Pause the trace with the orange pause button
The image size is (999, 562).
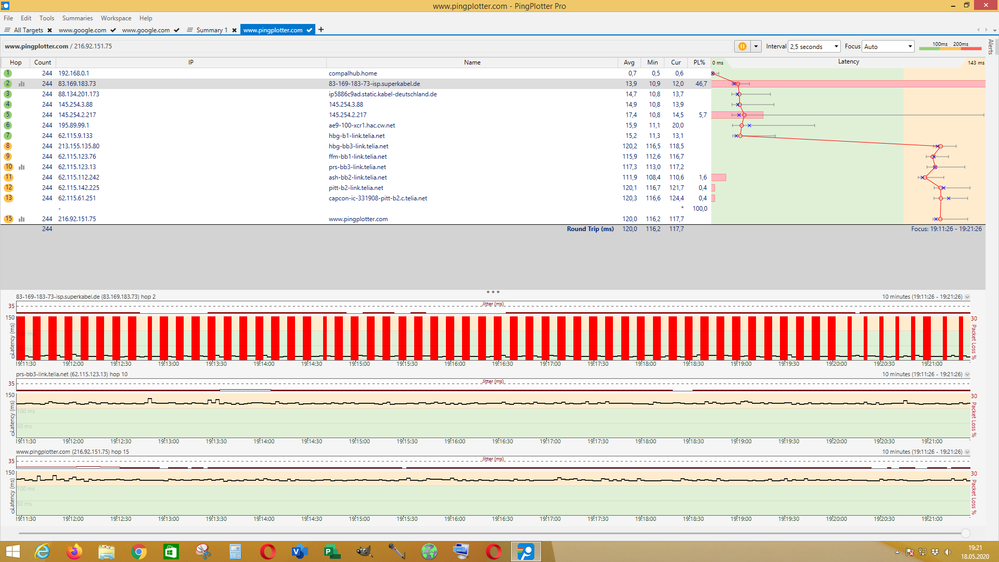coord(743,46)
